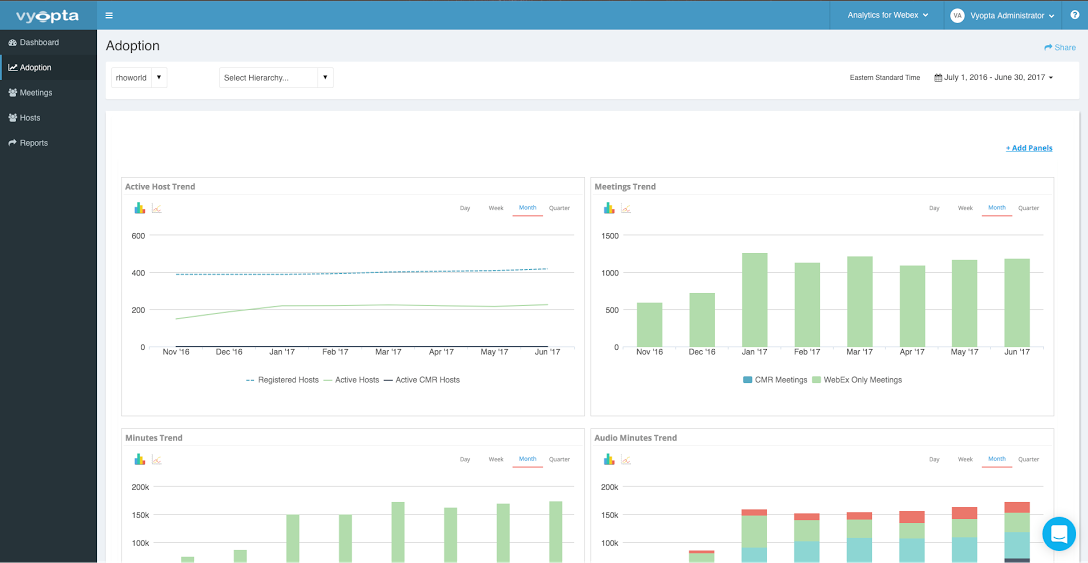The width and height of the screenshot is (1088, 563).
Task: Click the + Add Panels link
Action: pos(1029,148)
